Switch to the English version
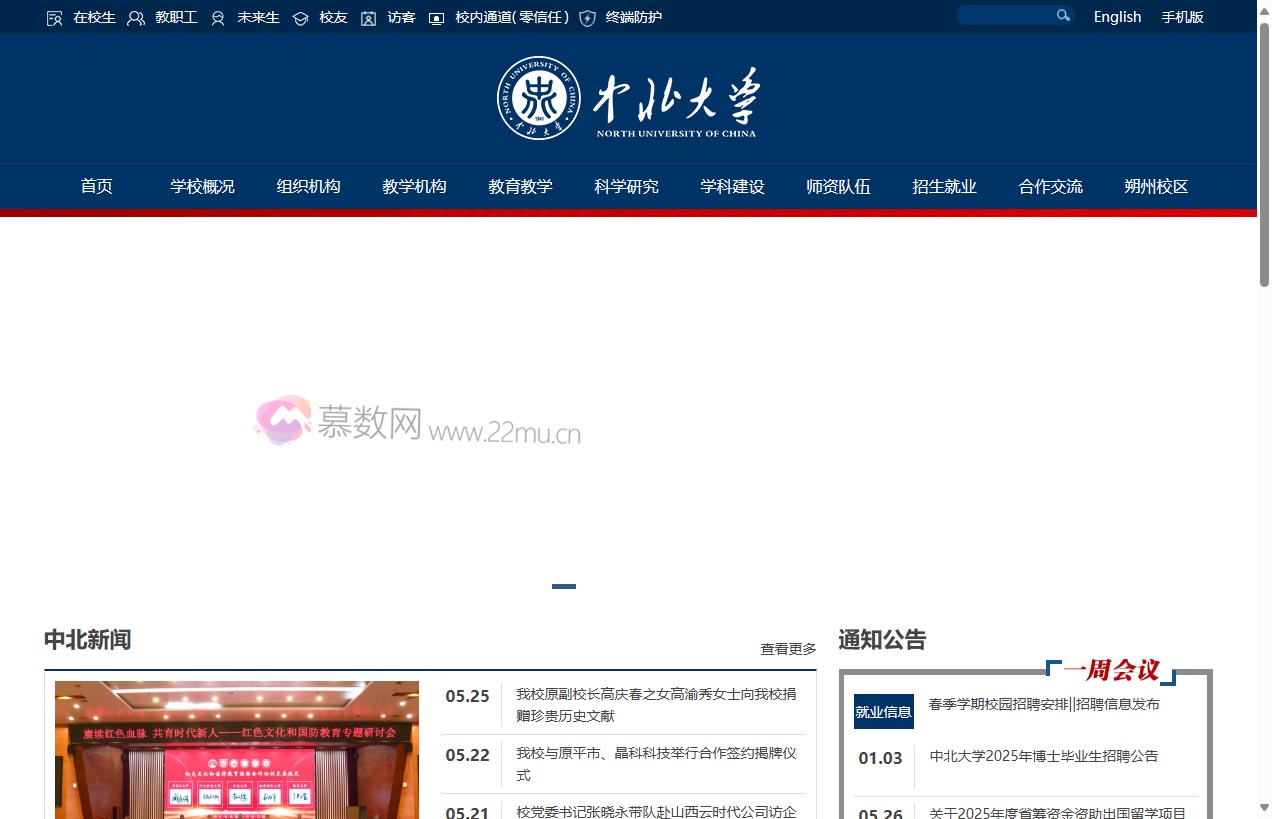The width and height of the screenshot is (1272, 819). [x=1117, y=16]
